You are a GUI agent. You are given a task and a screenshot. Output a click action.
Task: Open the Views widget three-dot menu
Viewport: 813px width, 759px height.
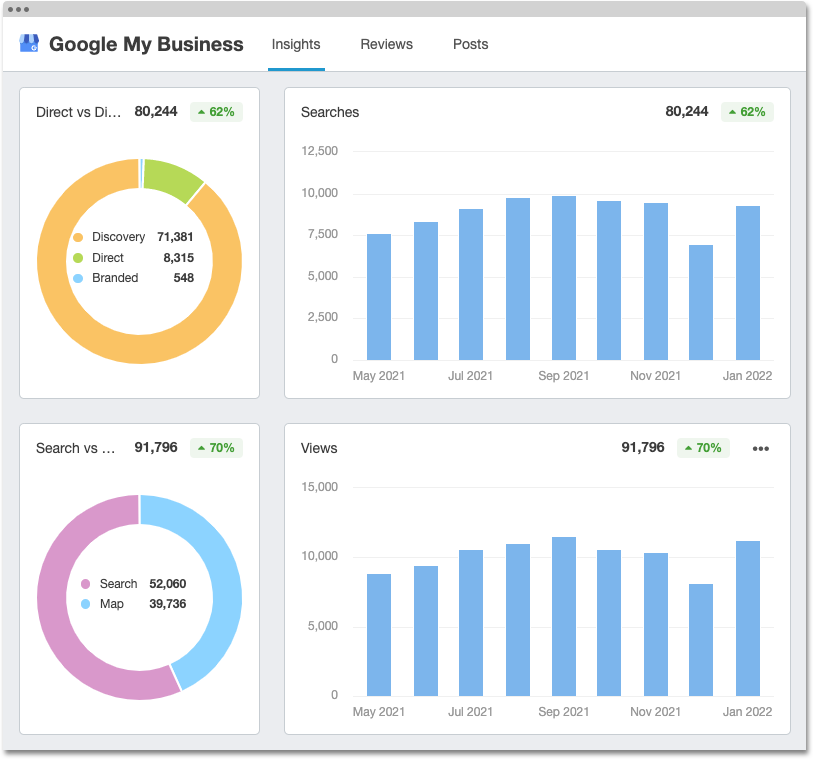coord(760,448)
